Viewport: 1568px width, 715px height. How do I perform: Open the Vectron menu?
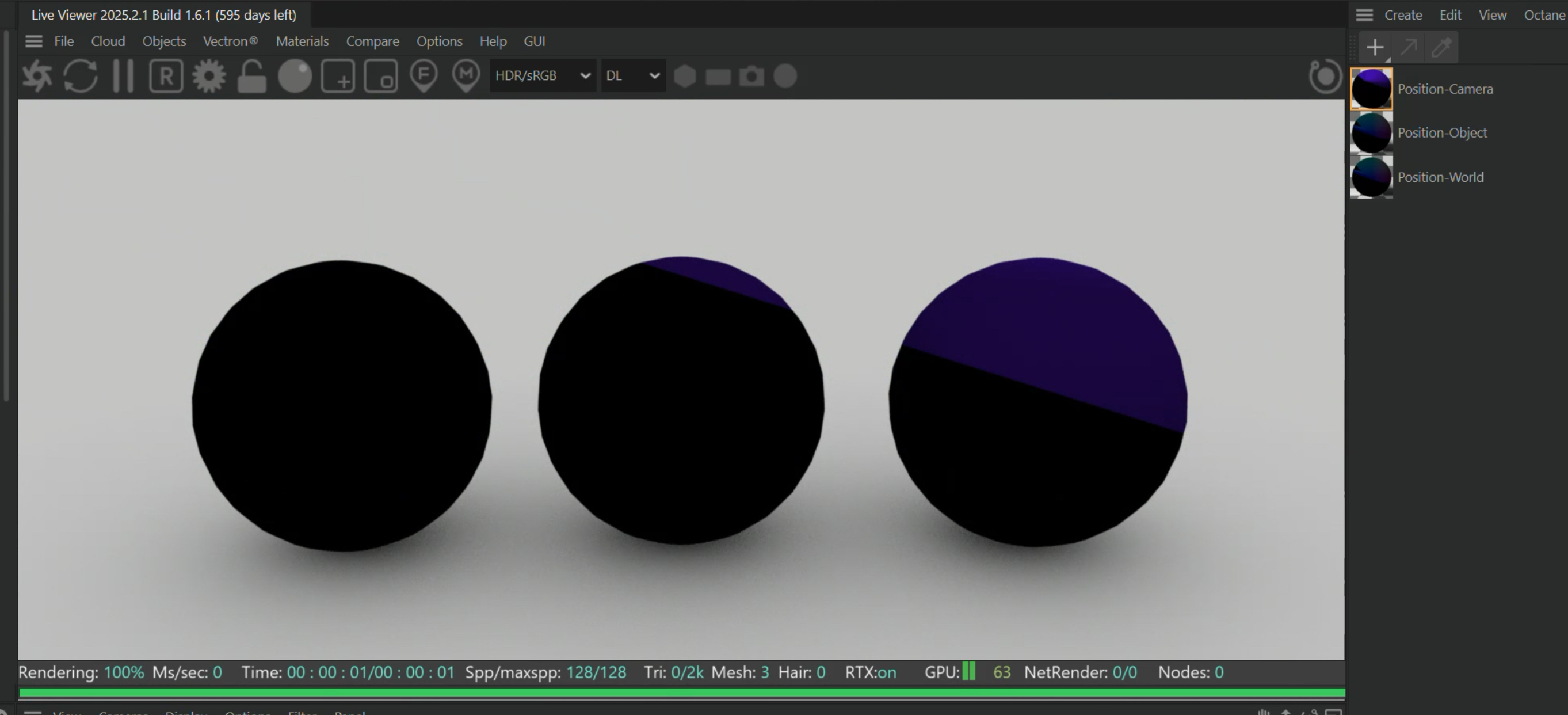click(x=230, y=41)
